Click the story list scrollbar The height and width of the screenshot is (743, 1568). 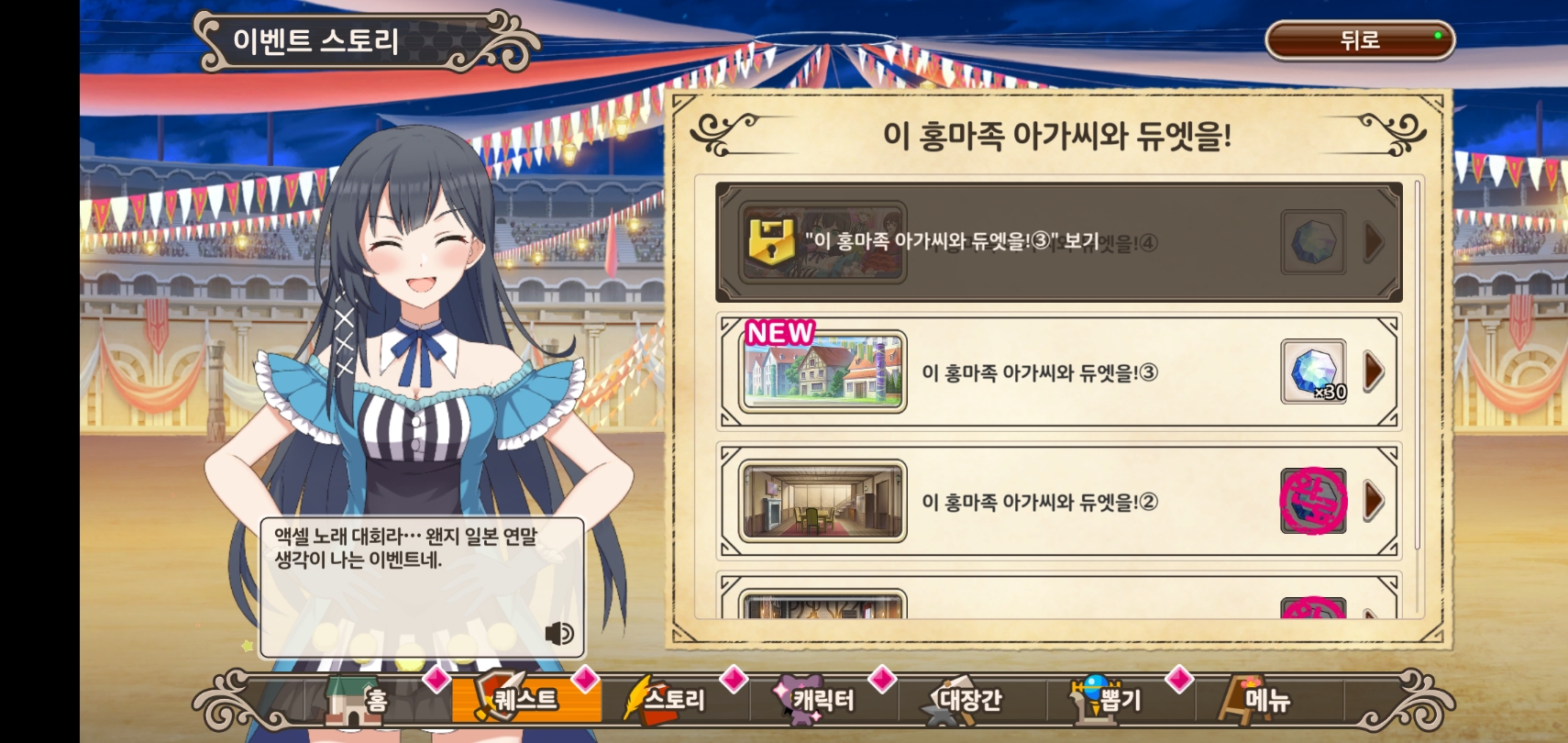(1418, 367)
